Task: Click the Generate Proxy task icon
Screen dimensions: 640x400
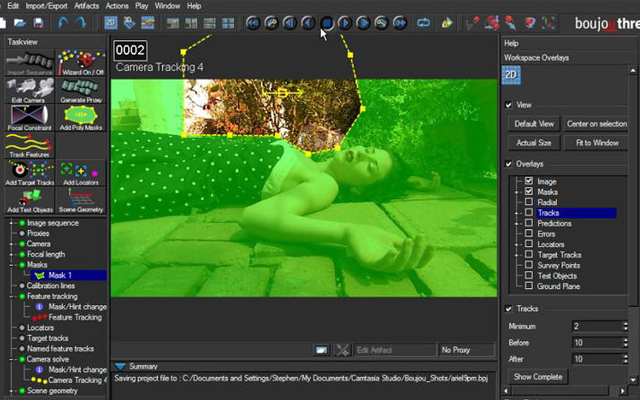Action: [x=81, y=91]
